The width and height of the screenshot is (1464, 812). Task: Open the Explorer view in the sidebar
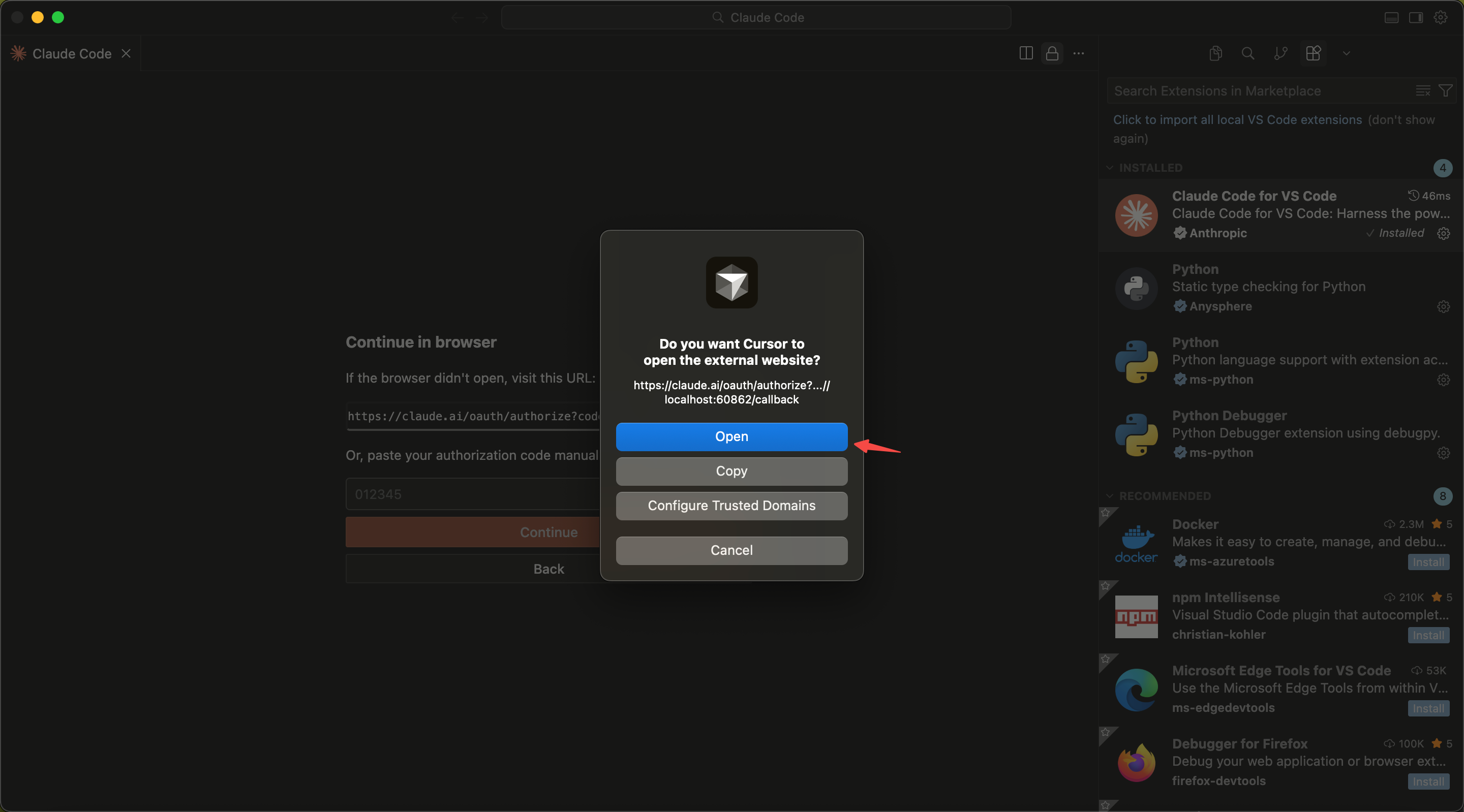[x=1215, y=53]
